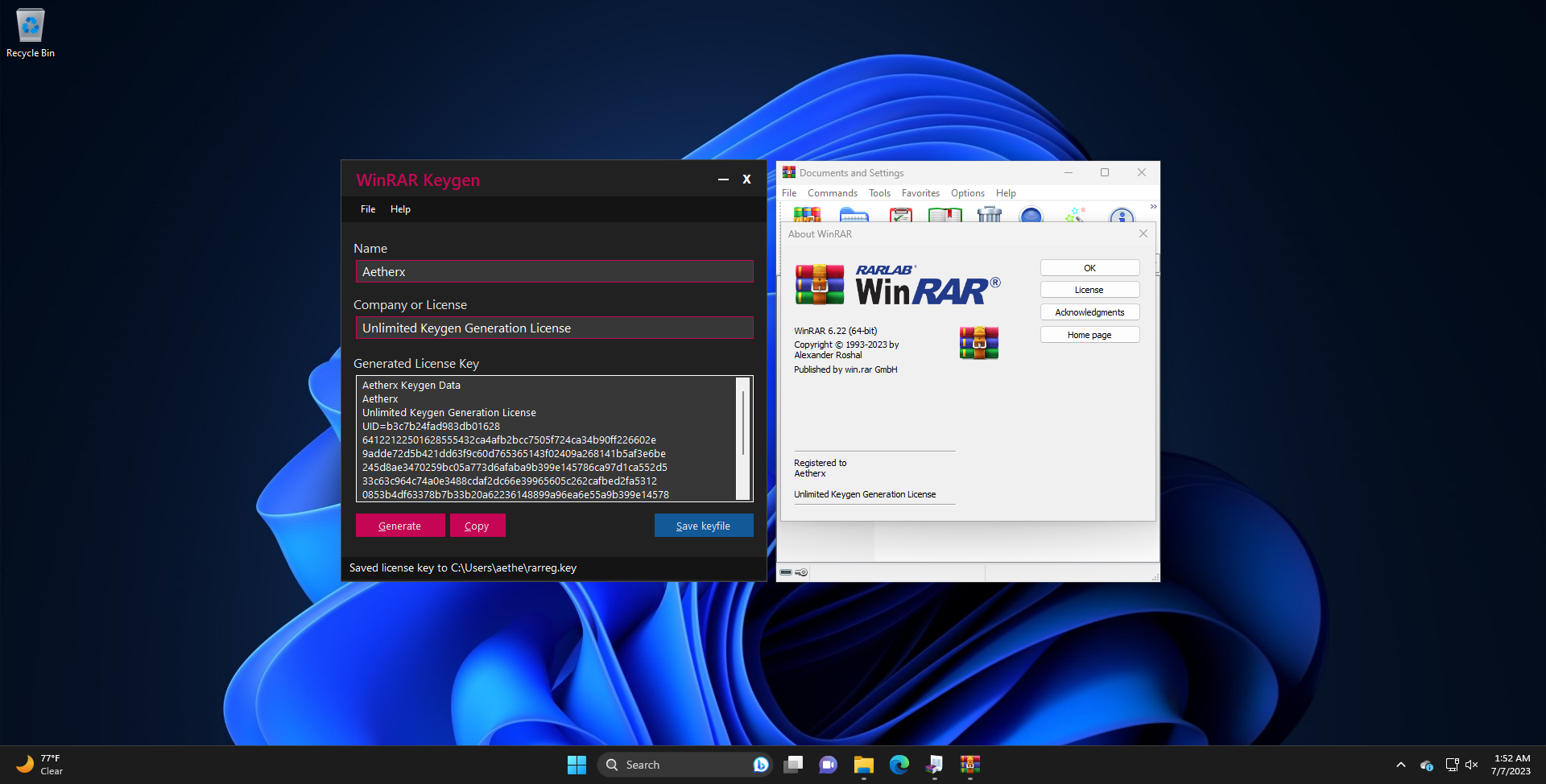Open Task View from the taskbar
1546x784 pixels.
pos(793,765)
